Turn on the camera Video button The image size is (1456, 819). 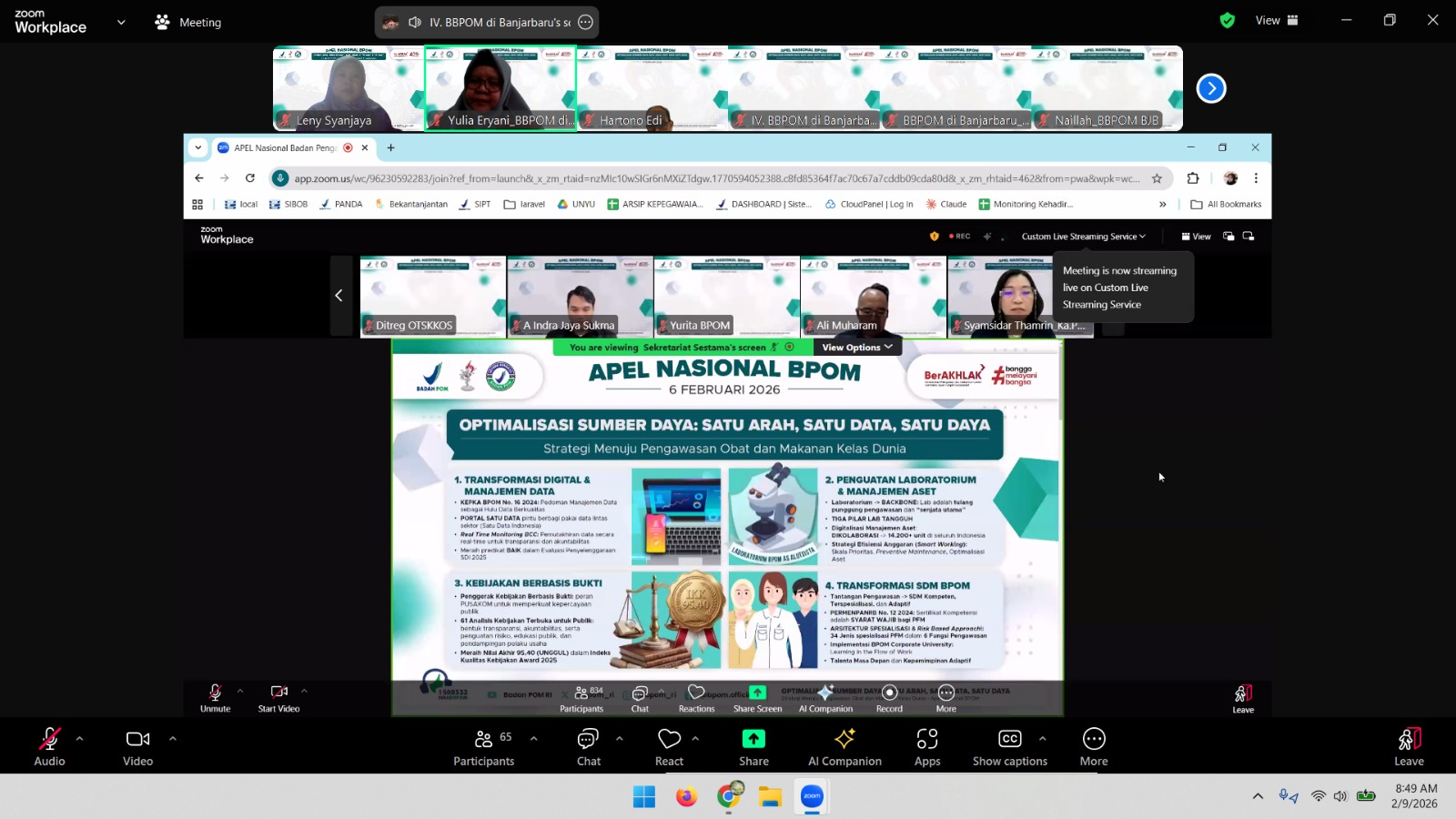[x=138, y=746]
